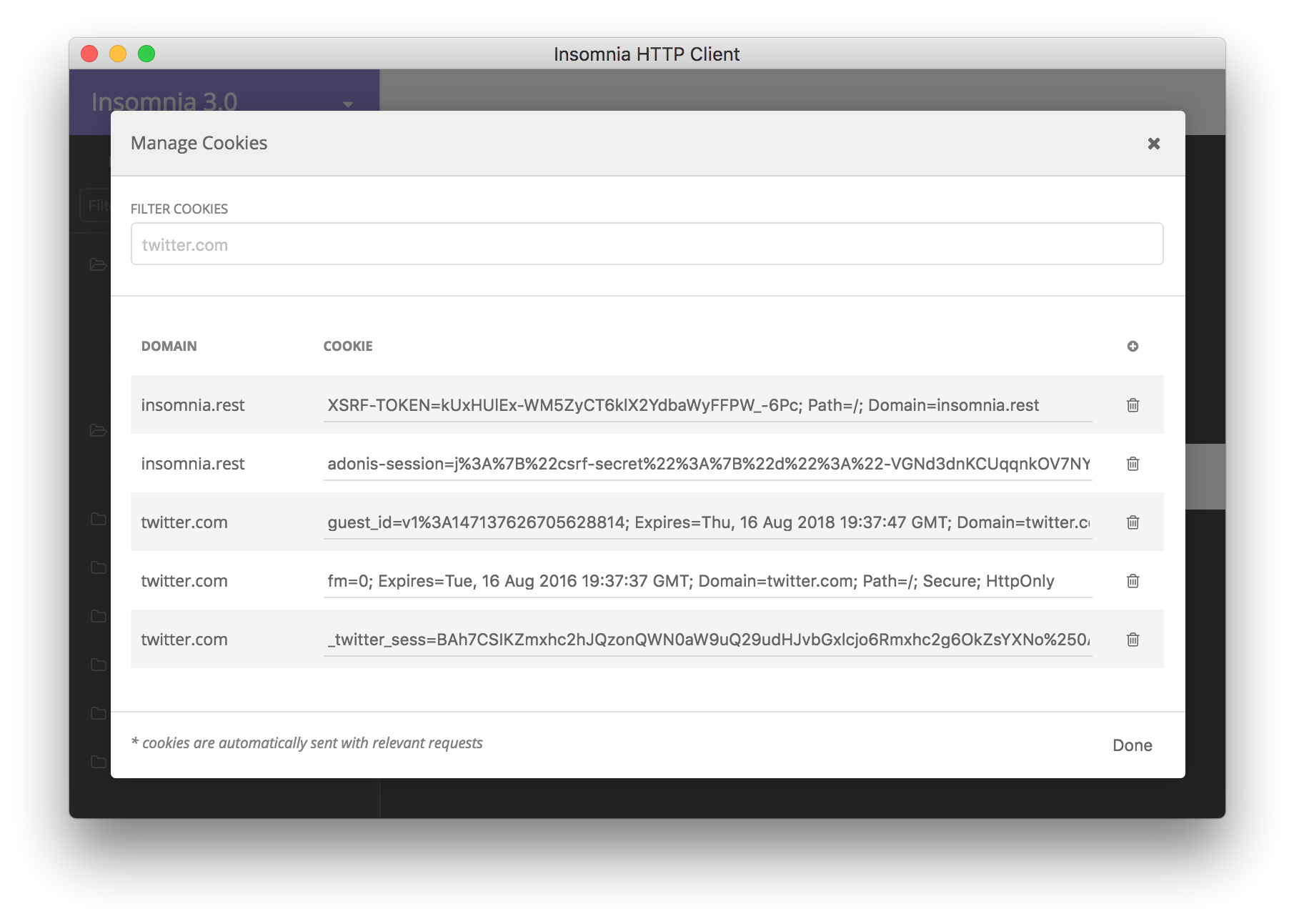The height and width of the screenshot is (924, 1294).
Task: Maximize the window with the green button
Action: 146,54
